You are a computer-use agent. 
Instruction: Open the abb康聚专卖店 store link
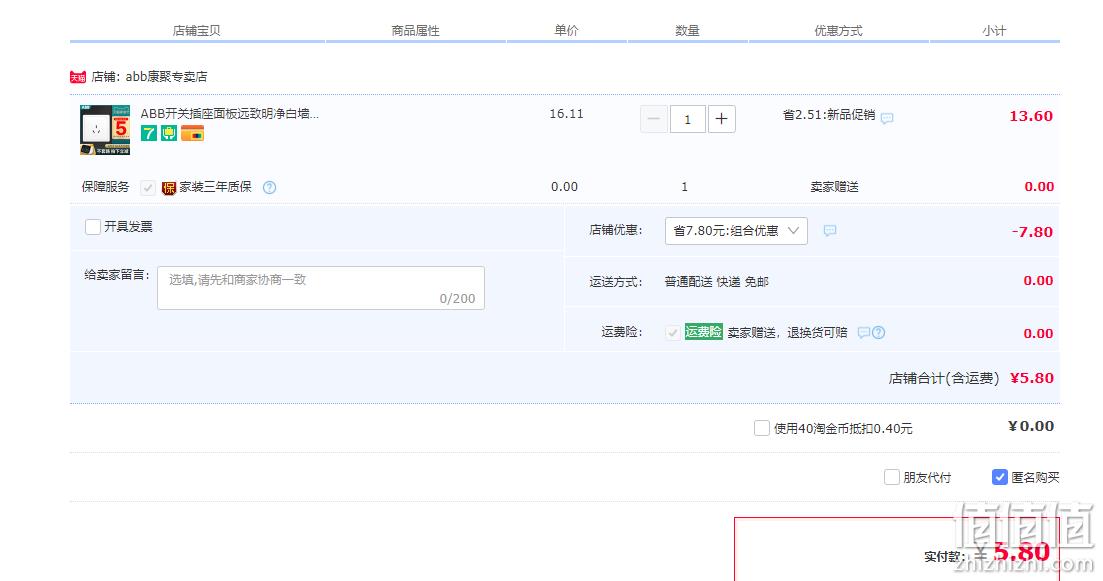pyautogui.click(x=167, y=77)
